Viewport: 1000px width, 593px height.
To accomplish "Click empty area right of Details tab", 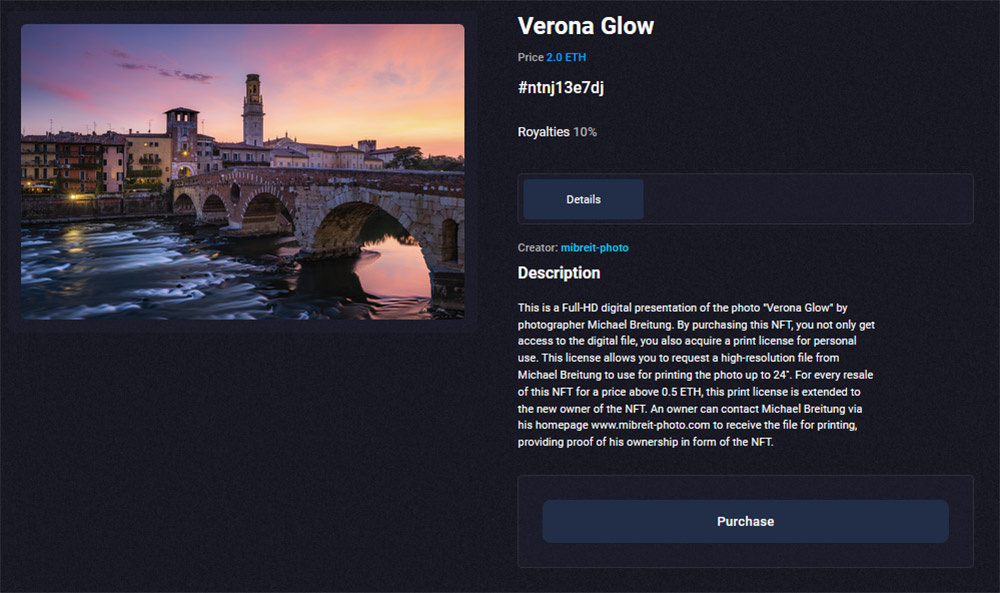I will (800, 199).
